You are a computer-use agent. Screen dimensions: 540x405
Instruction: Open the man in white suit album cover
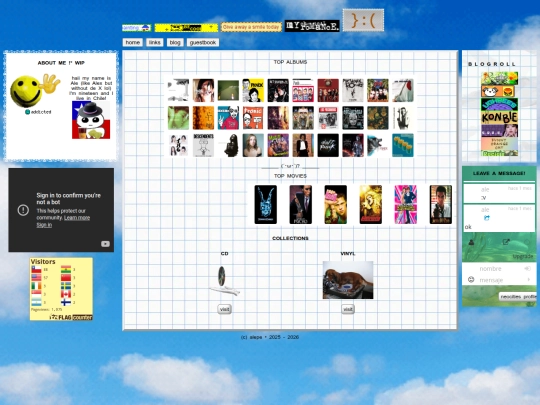point(303,145)
